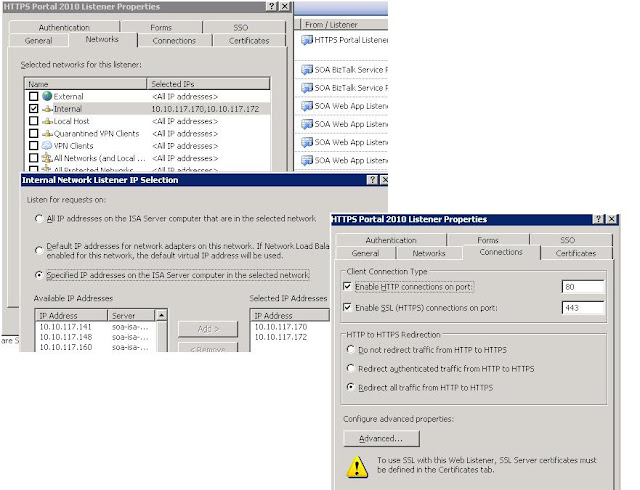Viewport: 640px width, 490px height.
Task: Select Default IP addresses for network adapters option
Action: (39, 250)
